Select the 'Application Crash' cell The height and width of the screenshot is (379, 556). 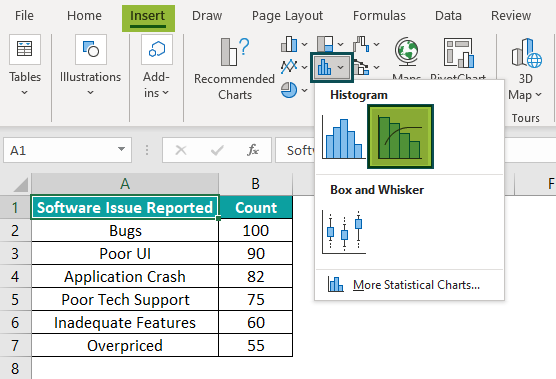(125, 277)
